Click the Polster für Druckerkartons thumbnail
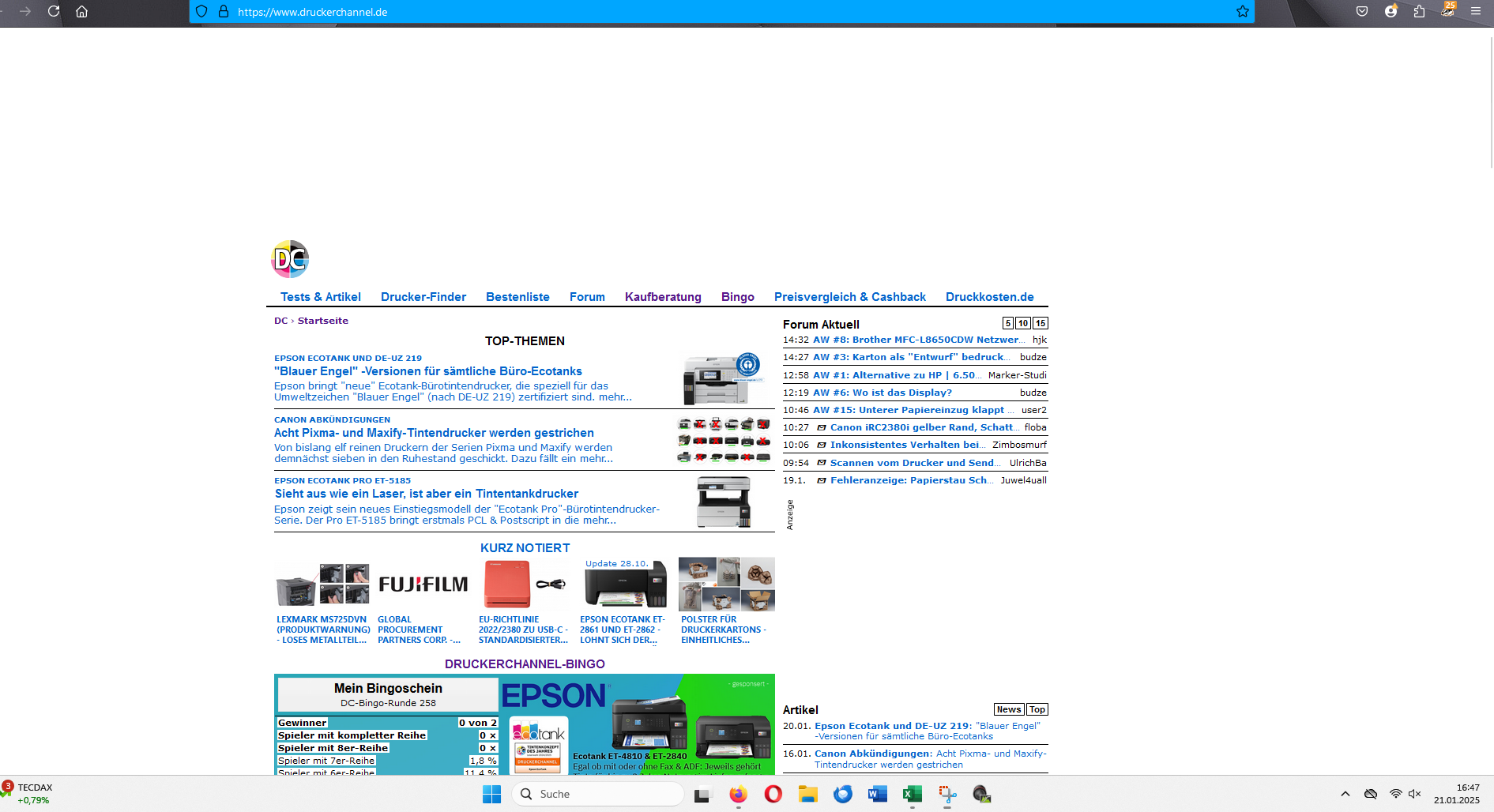 (727, 585)
